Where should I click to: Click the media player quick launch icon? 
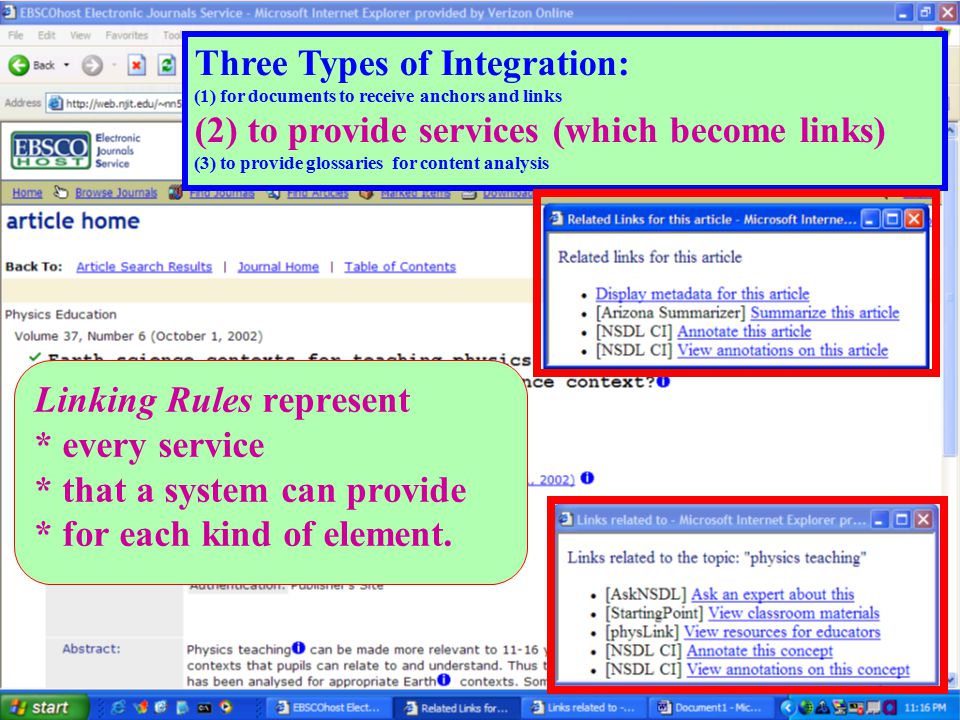tap(226, 707)
